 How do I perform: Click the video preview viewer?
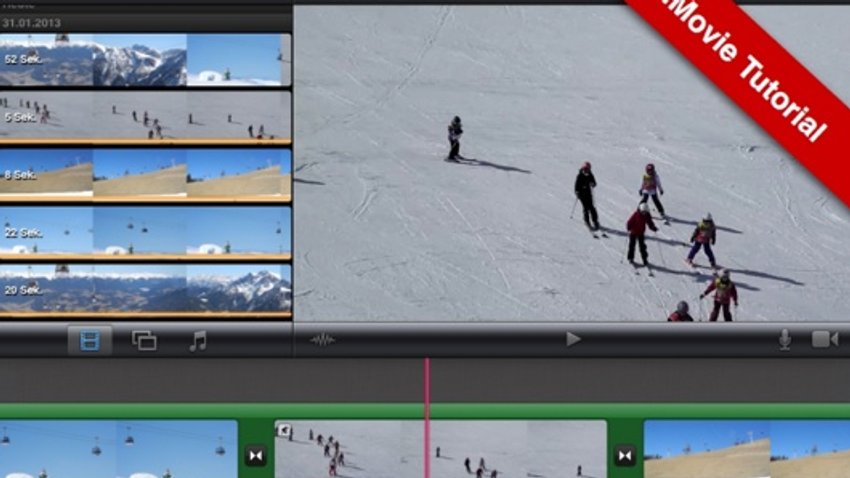pos(571,163)
